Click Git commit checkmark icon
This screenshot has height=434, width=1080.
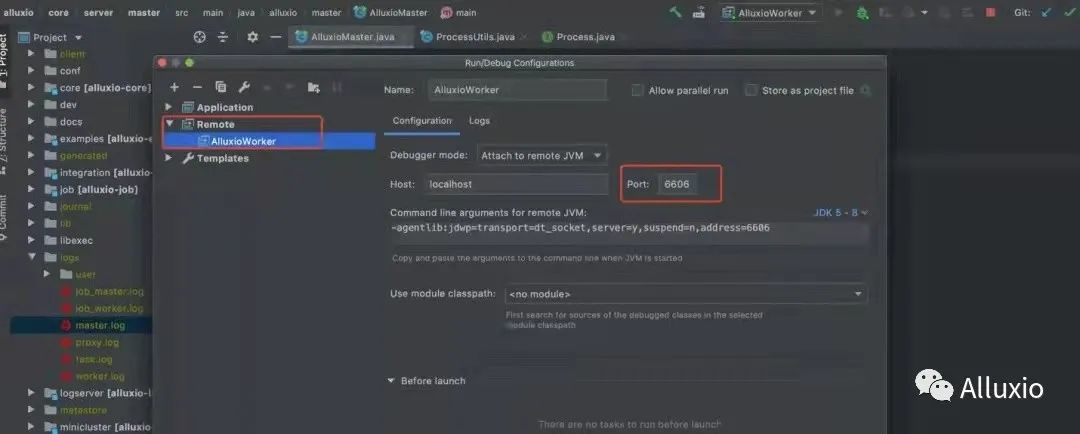(x=1070, y=12)
